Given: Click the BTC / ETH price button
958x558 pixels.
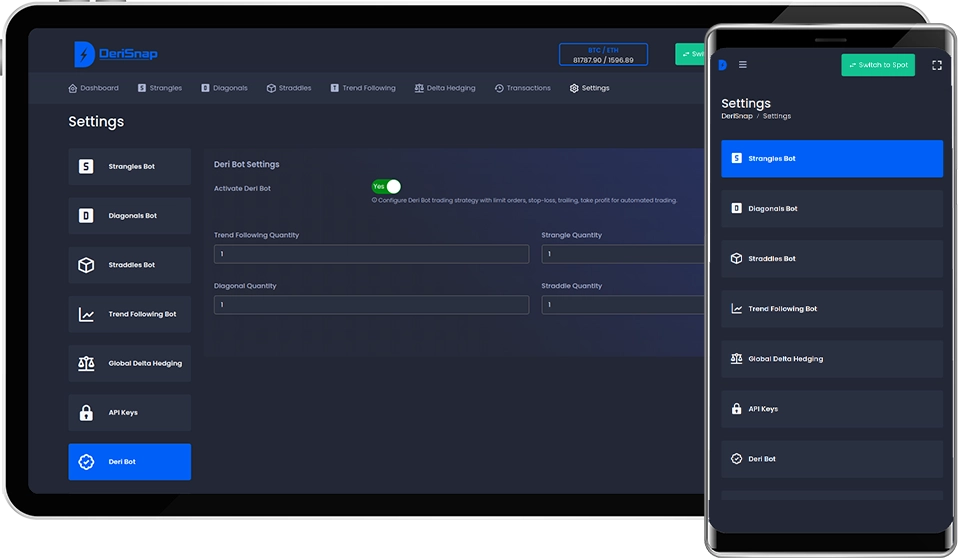Looking at the screenshot, I should pos(603,55).
